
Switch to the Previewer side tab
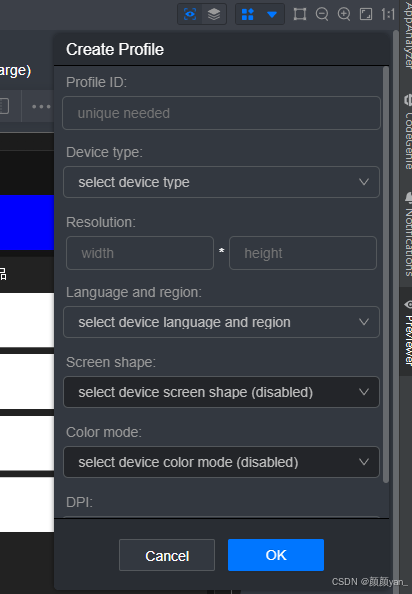pos(407,332)
